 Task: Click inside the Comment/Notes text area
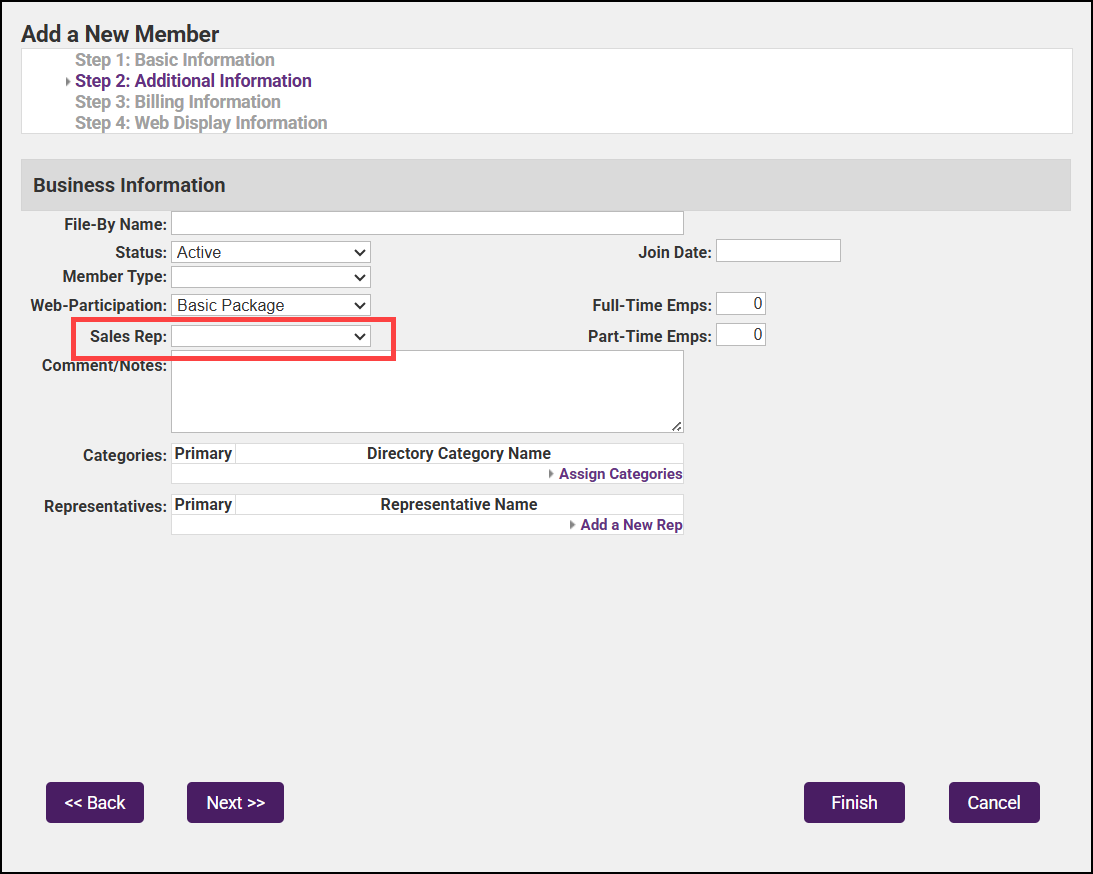pyautogui.click(x=427, y=391)
